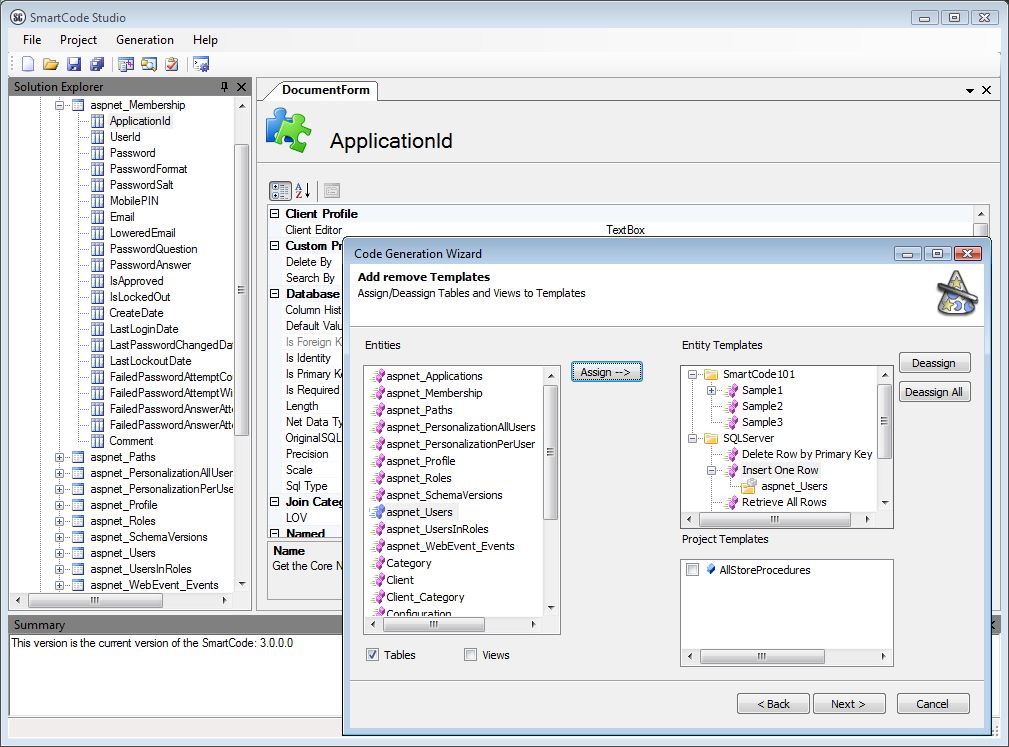Click the single floppy Save toolbar icon
This screenshot has width=1009, height=747.
(x=74, y=64)
